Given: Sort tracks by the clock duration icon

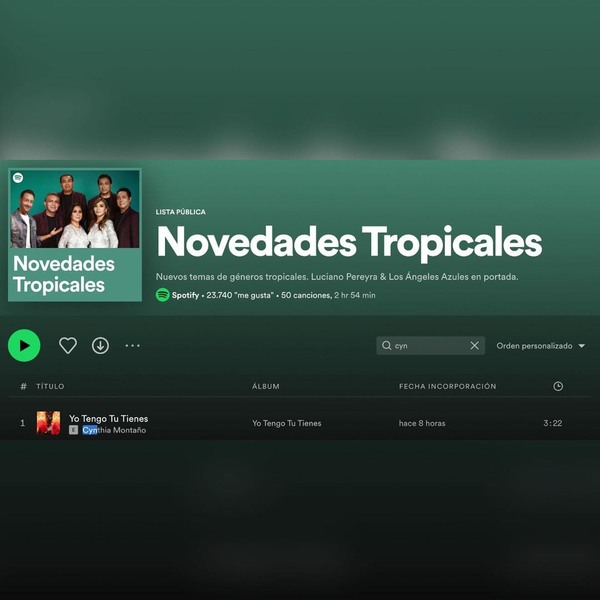Looking at the screenshot, I should coord(558,386).
